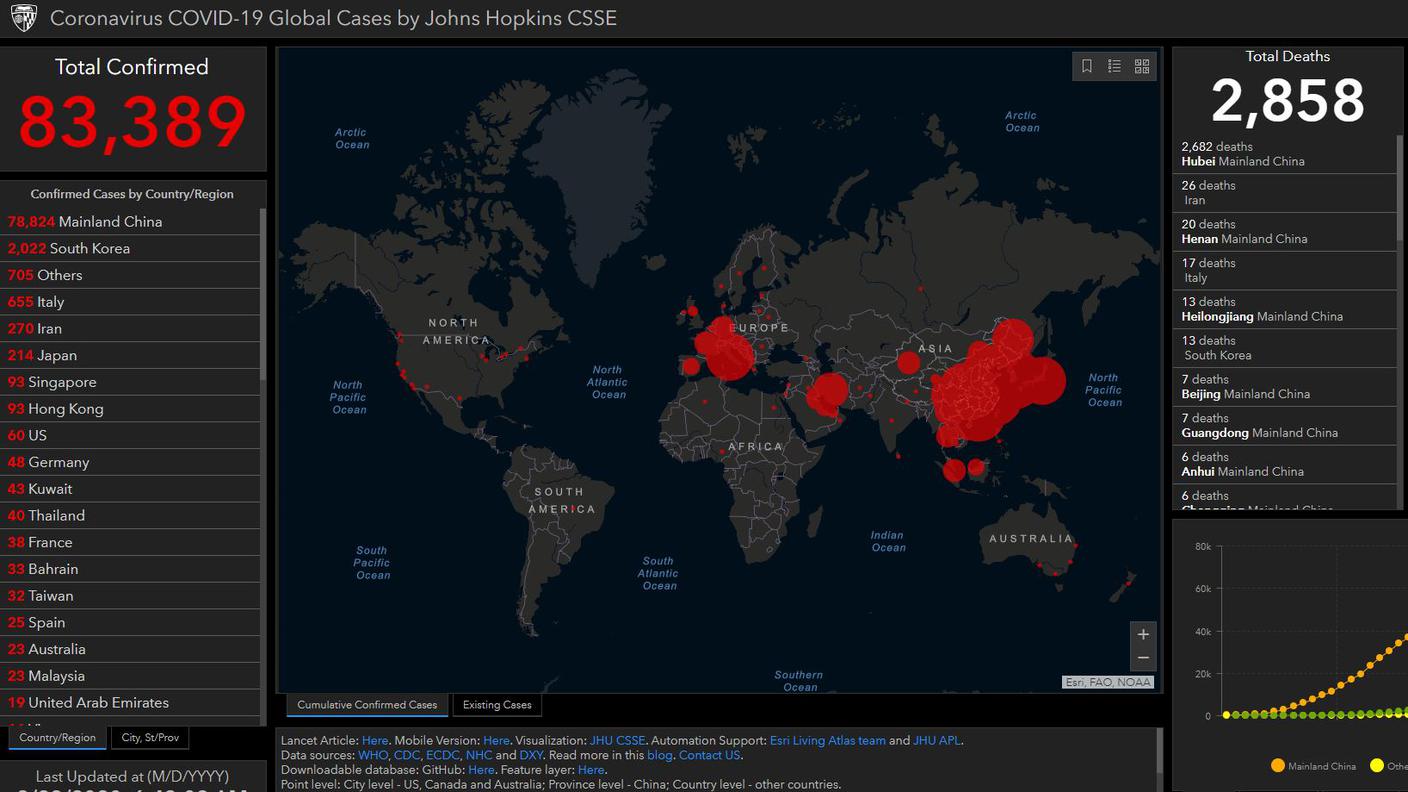The height and width of the screenshot is (792, 1408).
Task: Zoom out with the map minus button
Action: pos(1143,658)
